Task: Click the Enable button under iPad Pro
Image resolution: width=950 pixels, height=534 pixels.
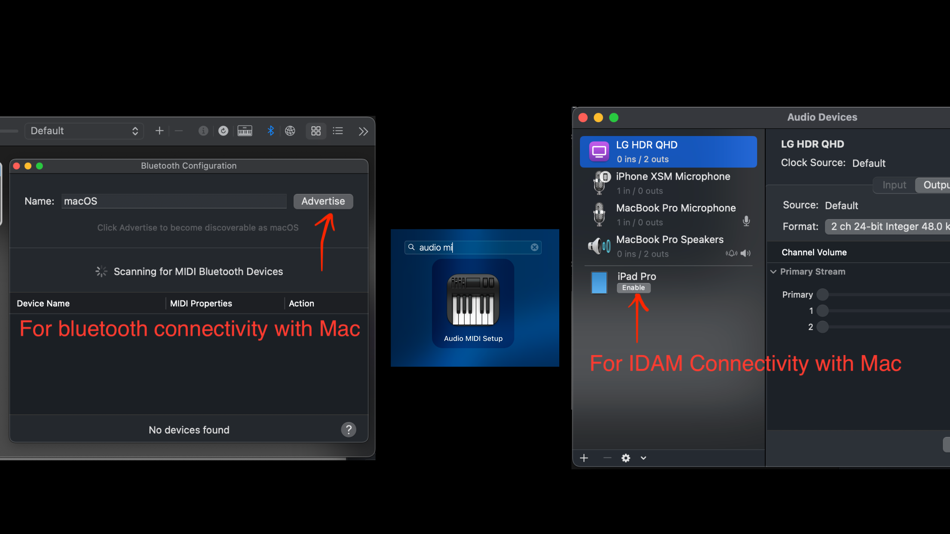Action: pos(633,288)
